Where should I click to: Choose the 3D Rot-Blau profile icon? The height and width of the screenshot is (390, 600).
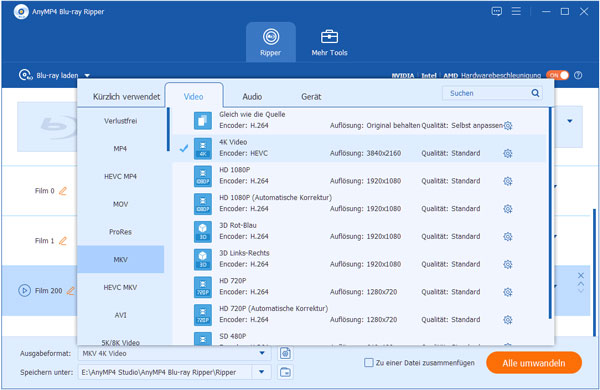[202, 232]
